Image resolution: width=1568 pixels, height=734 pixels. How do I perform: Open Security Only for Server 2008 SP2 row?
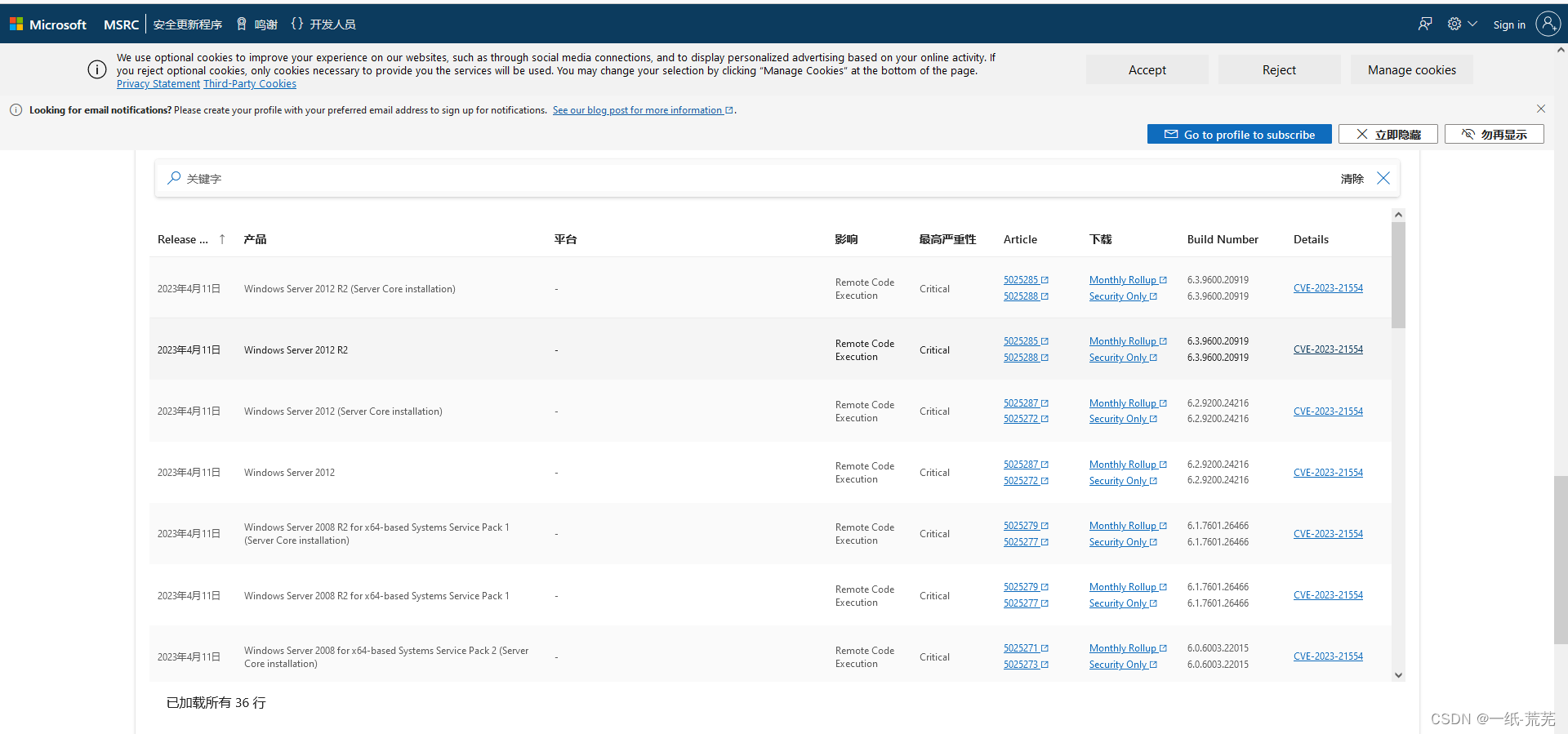pos(1123,665)
